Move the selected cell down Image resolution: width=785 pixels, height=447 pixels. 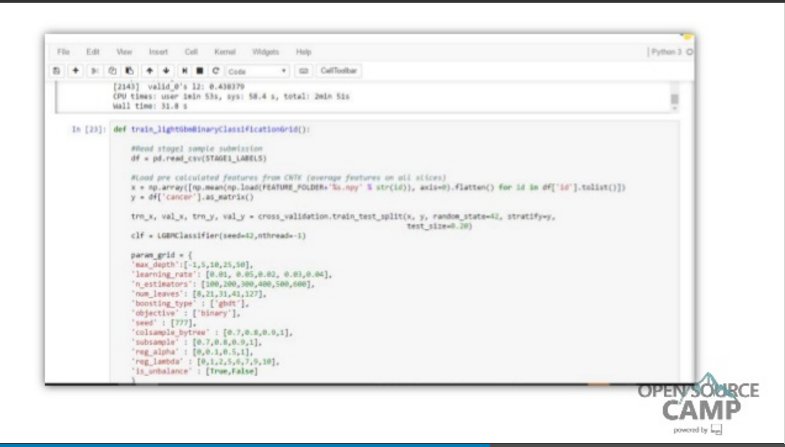tap(166, 71)
